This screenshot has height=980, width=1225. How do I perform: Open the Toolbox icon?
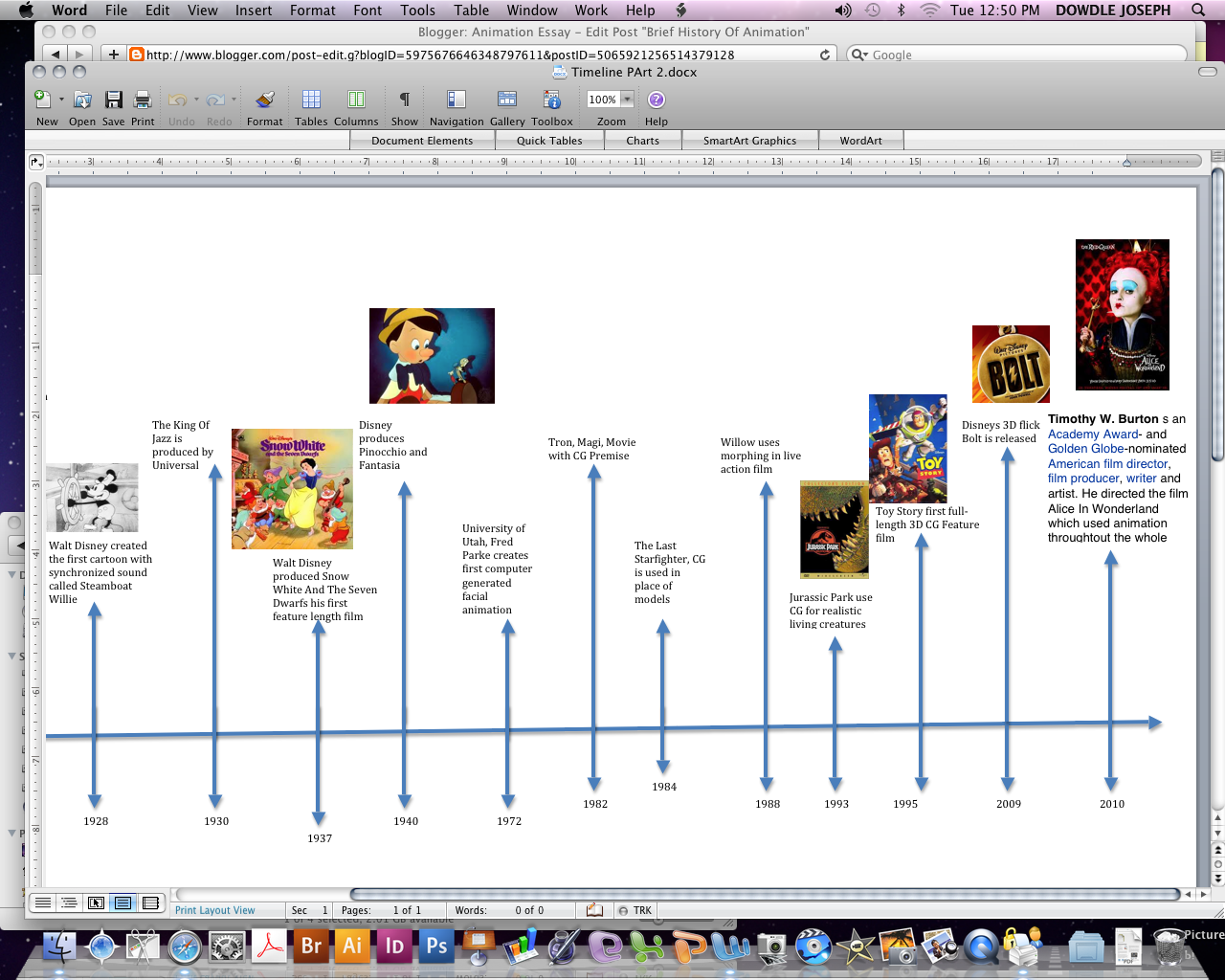click(x=552, y=99)
